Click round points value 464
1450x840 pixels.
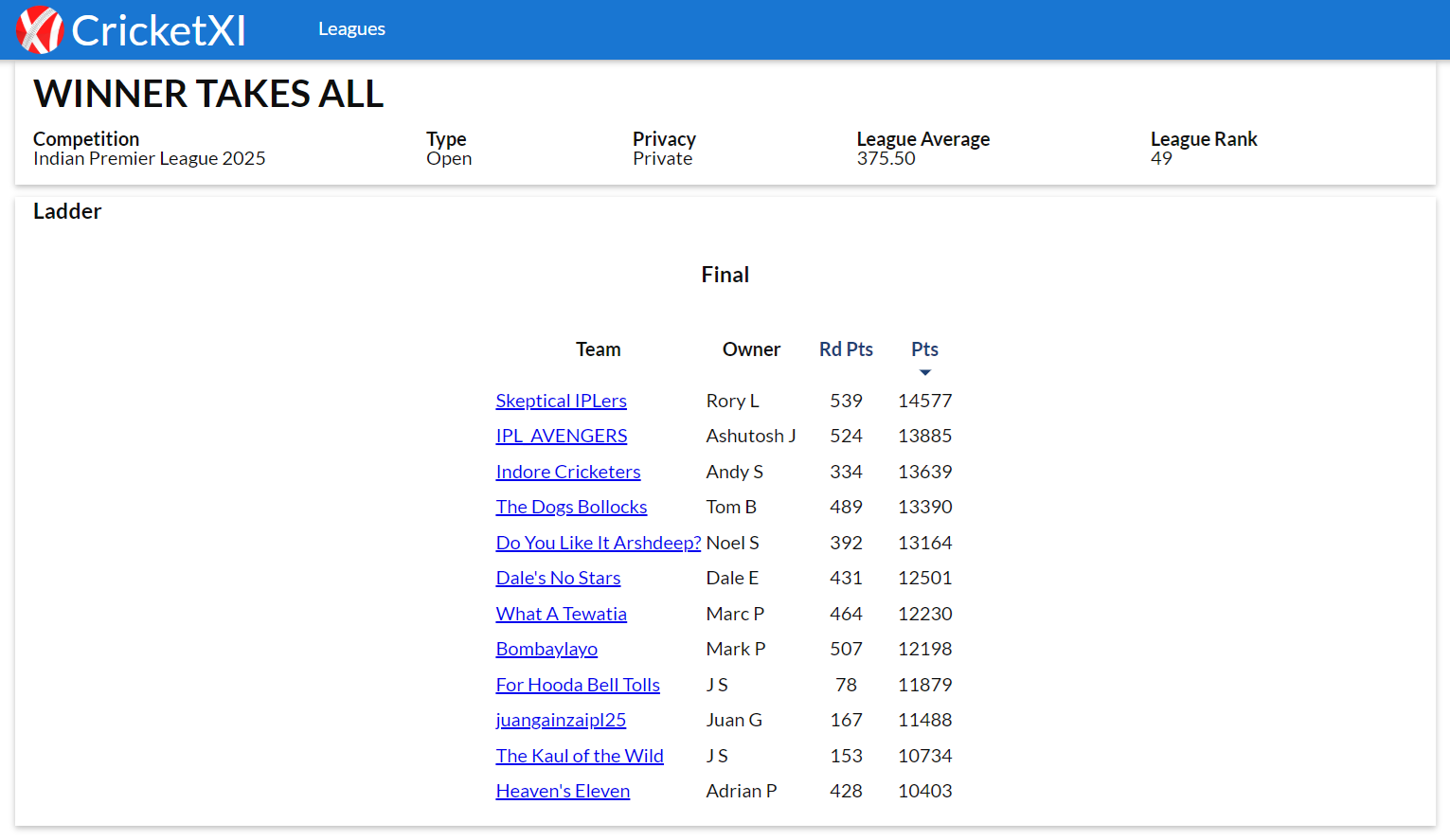coord(846,614)
